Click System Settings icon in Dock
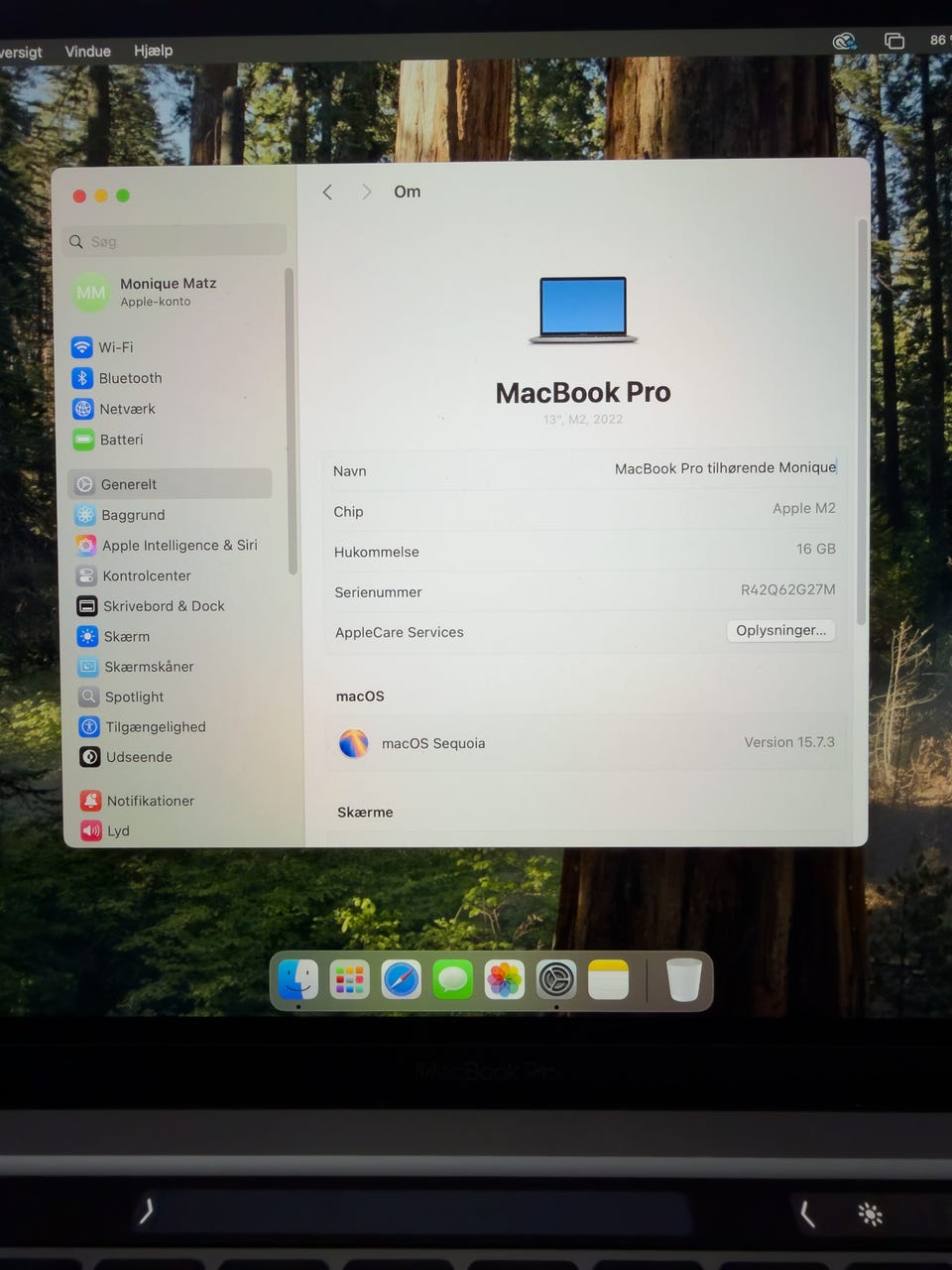The width and height of the screenshot is (952, 1270). click(x=556, y=980)
